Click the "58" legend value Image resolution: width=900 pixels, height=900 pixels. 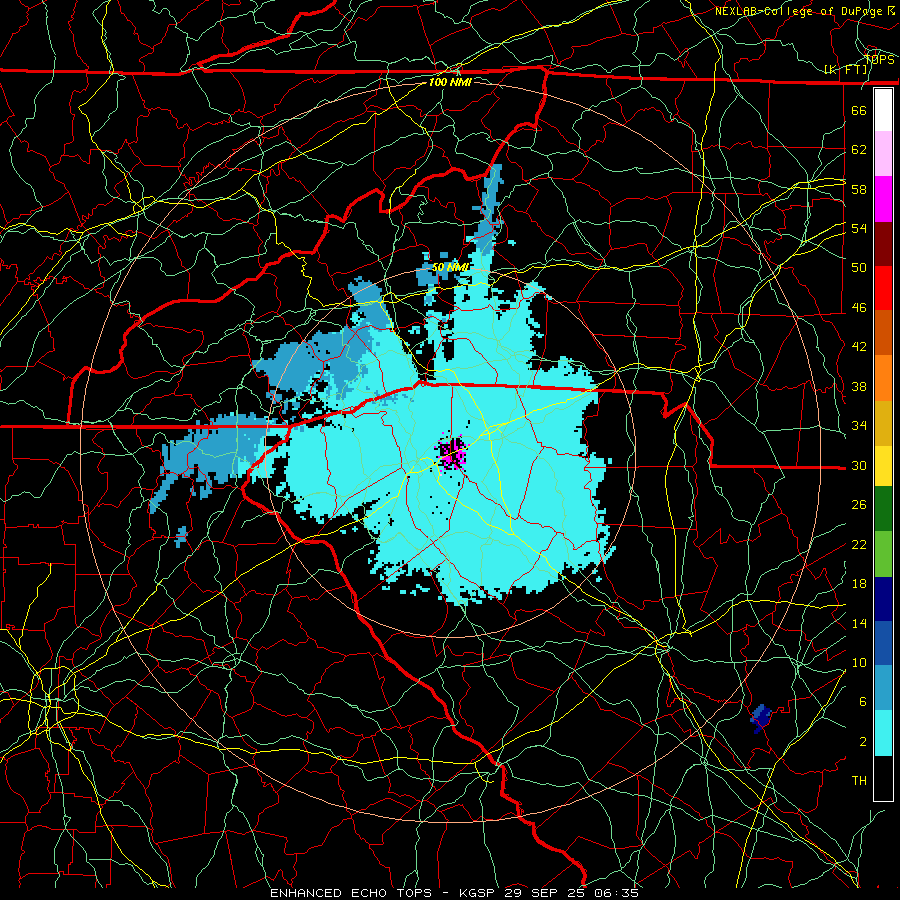point(859,189)
